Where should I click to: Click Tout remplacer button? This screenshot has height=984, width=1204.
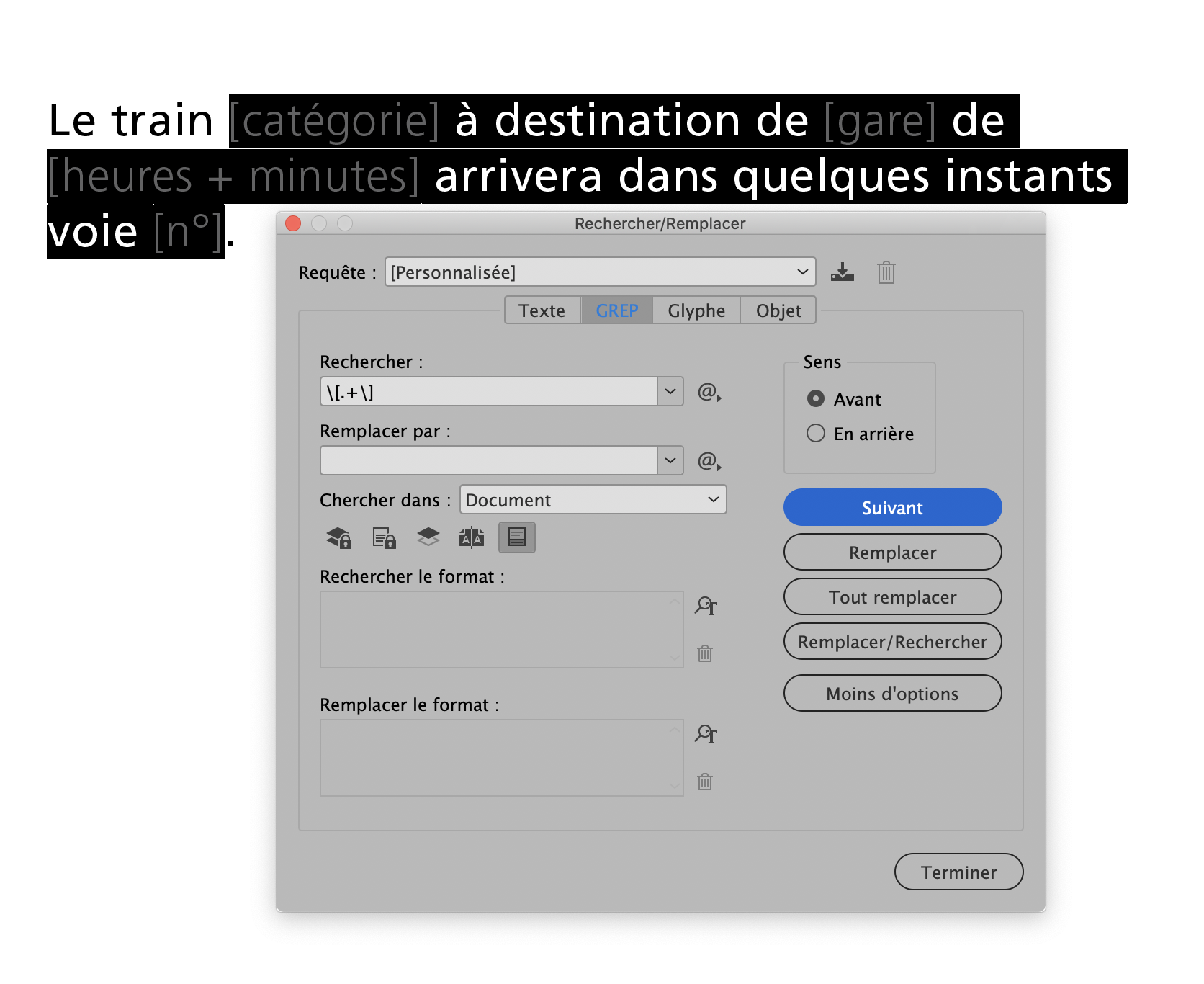893,597
